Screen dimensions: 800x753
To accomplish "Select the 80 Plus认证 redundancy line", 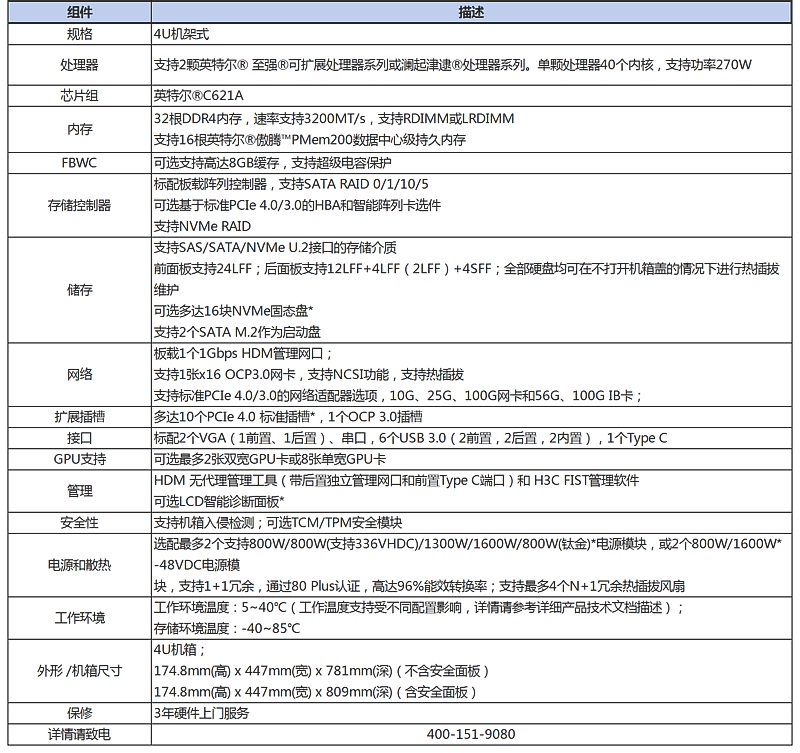I will click(419, 586).
